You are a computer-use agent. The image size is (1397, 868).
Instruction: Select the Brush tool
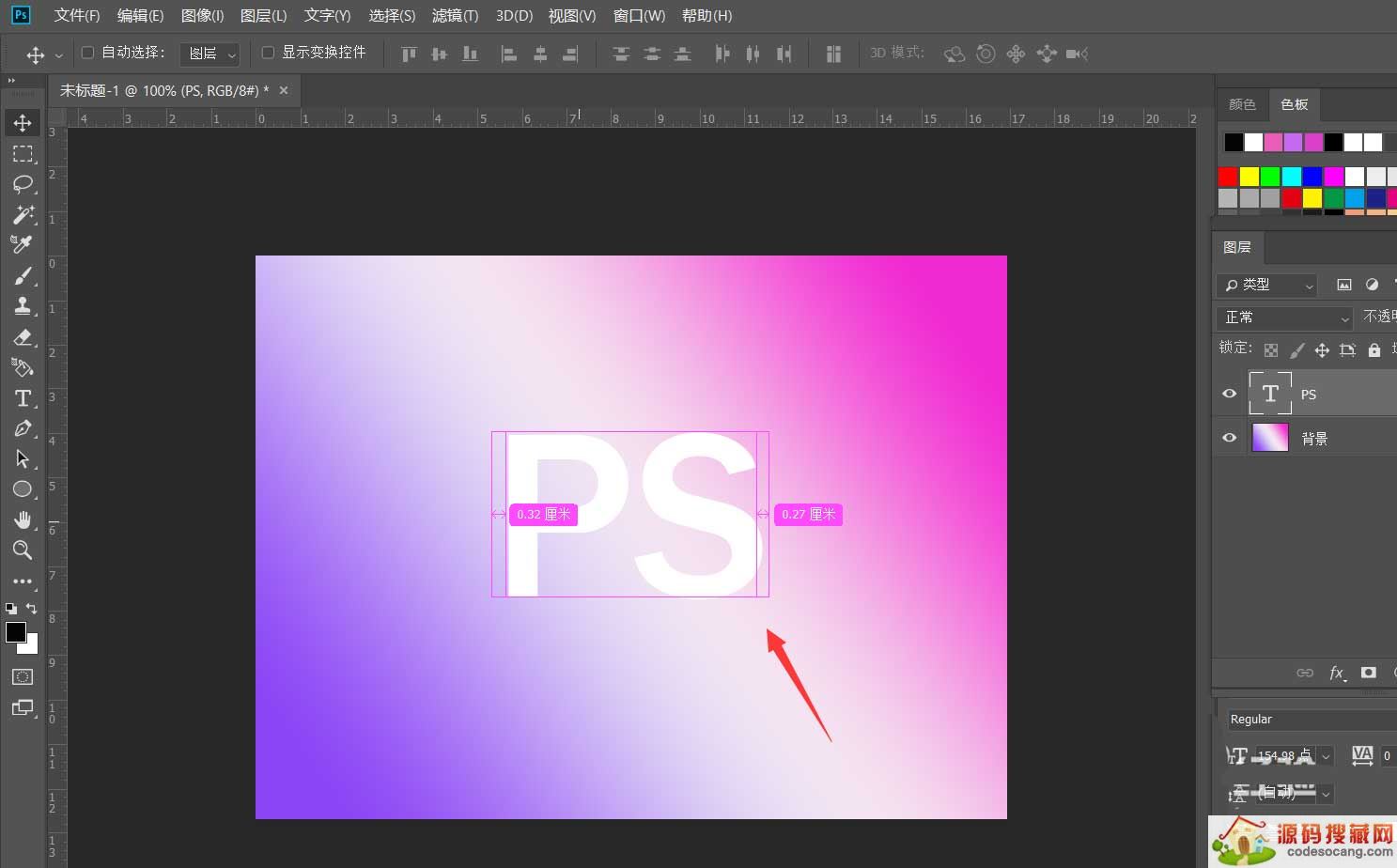[23, 276]
